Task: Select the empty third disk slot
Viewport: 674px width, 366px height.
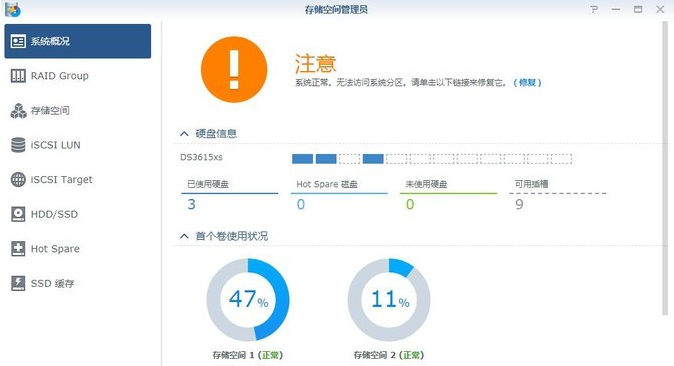Action: 349,159
